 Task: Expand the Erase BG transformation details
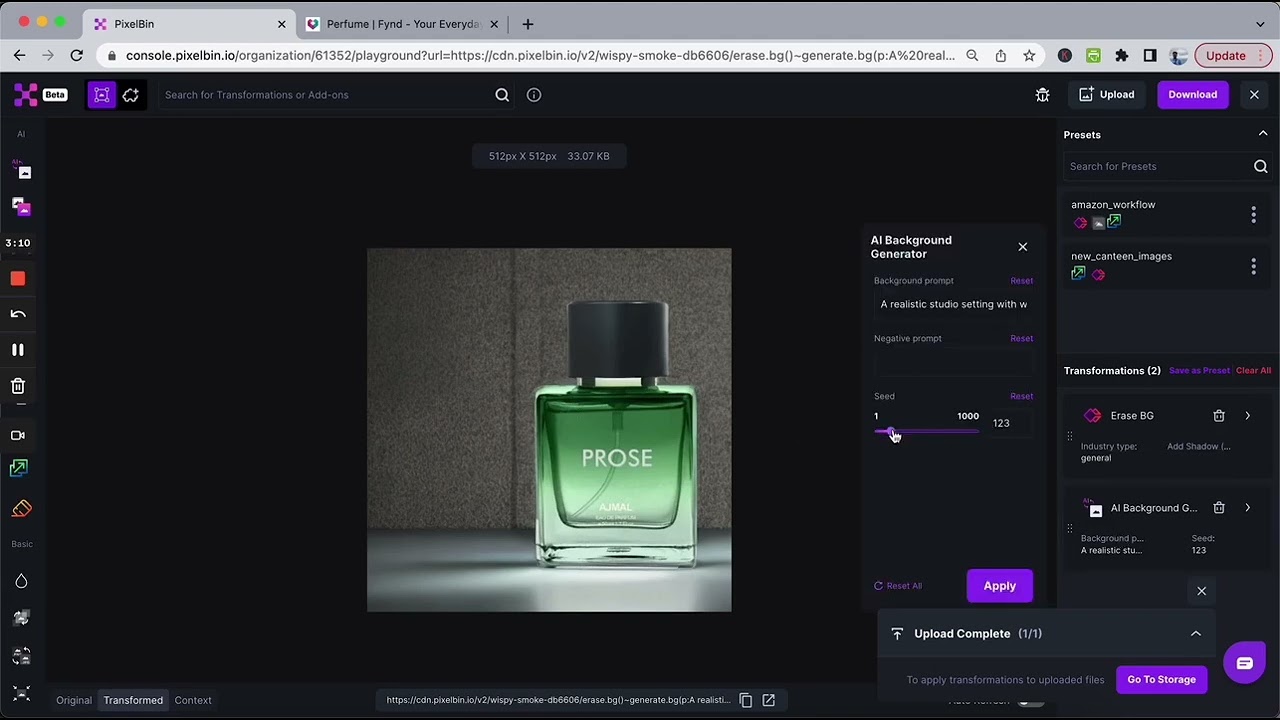1247,416
